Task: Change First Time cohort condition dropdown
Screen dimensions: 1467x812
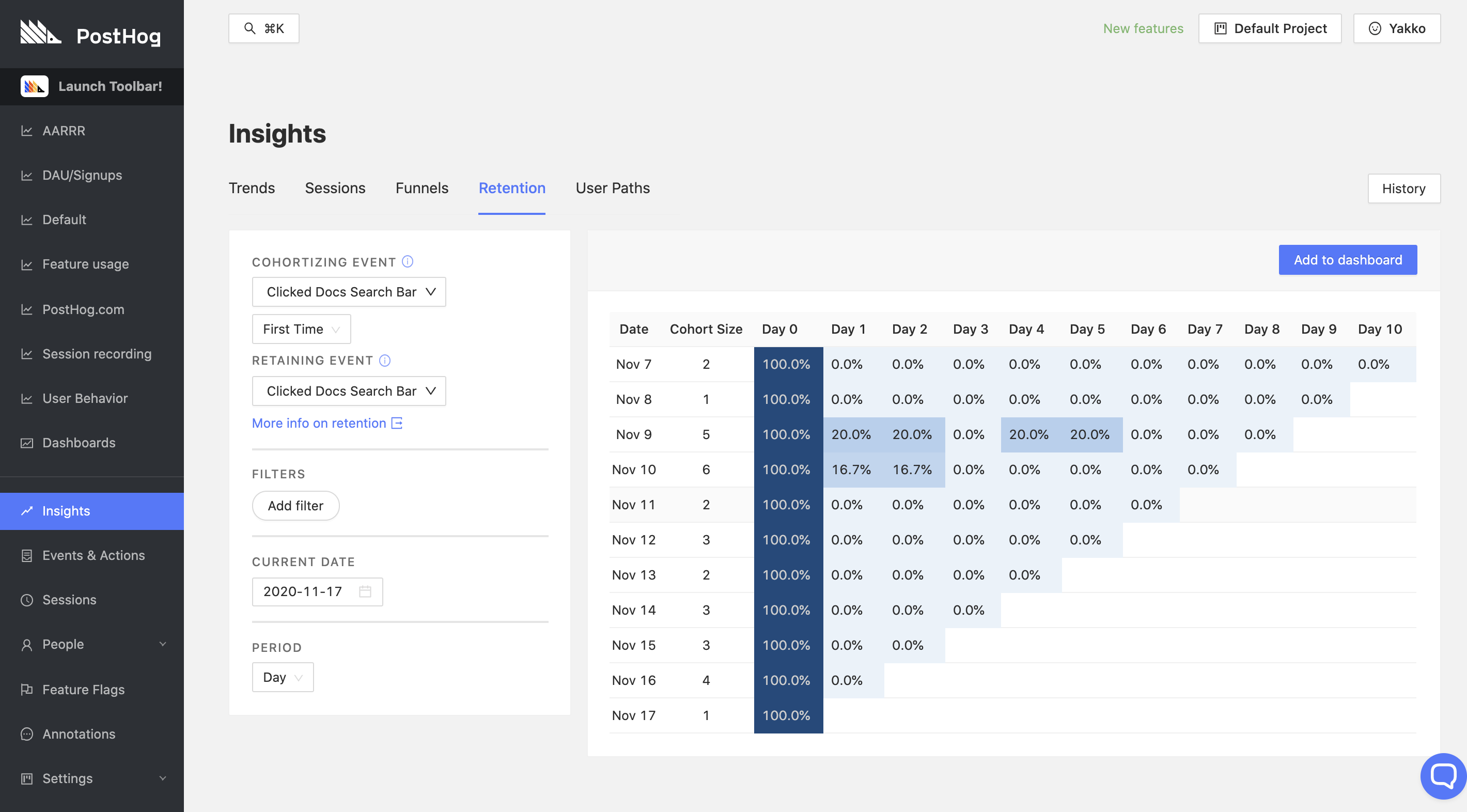Action: (x=301, y=329)
